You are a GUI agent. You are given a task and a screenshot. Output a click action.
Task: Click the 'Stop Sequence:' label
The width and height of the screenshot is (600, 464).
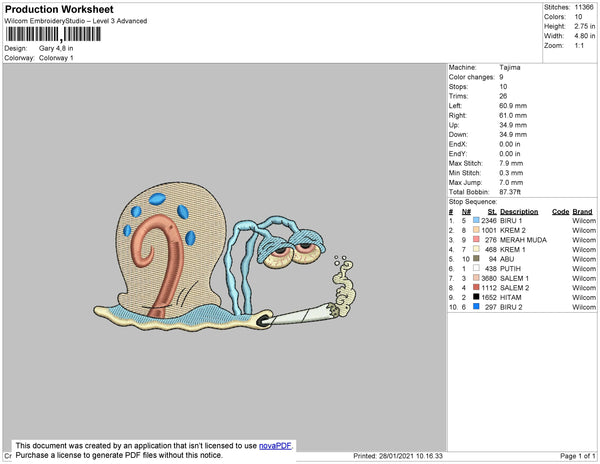coord(473,202)
